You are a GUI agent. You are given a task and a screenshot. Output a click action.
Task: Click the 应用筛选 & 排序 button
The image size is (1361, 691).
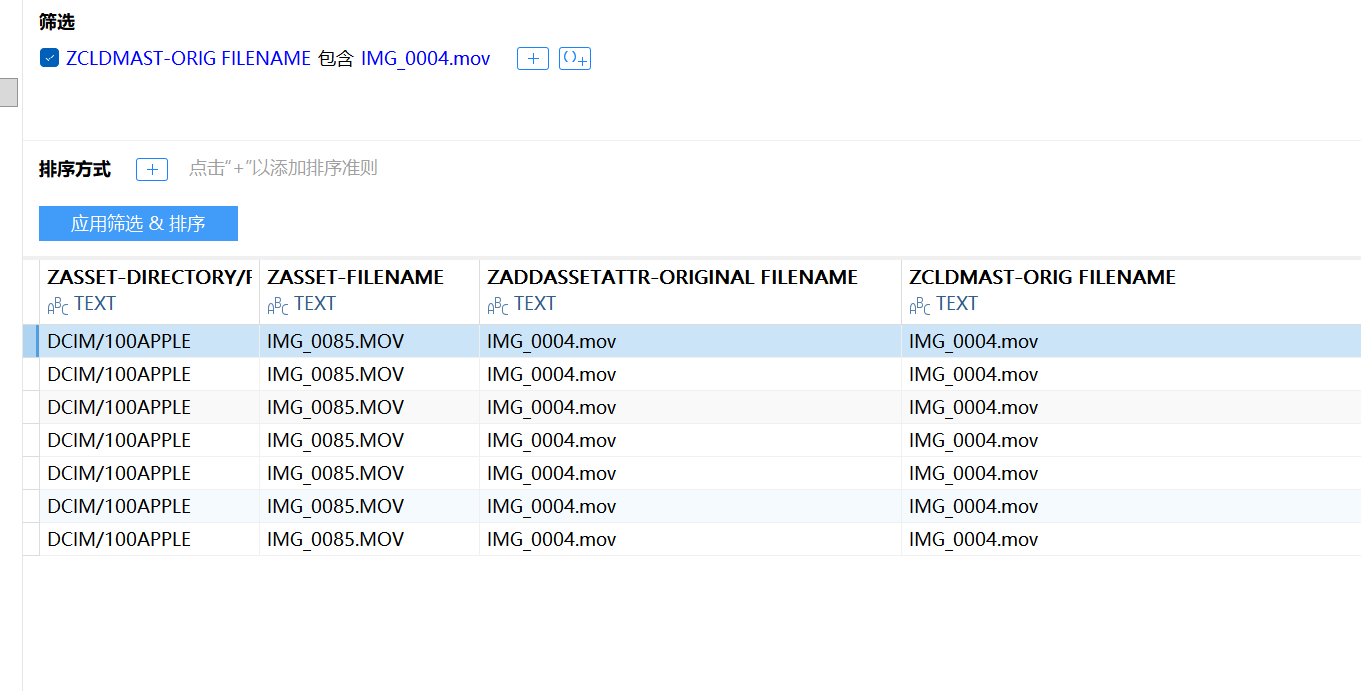click(x=138, y=223)
